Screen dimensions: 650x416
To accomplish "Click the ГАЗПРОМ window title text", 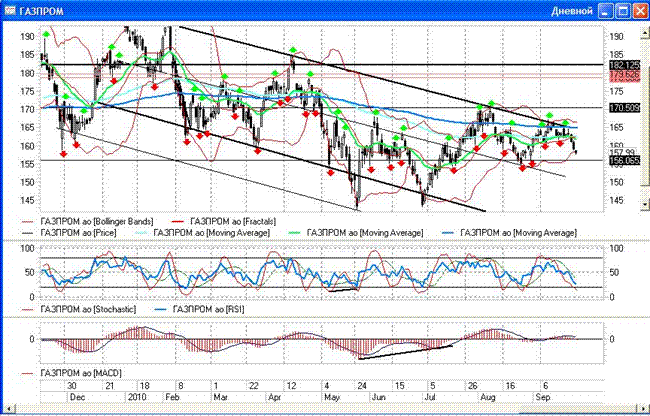I will tap(41, 11).
